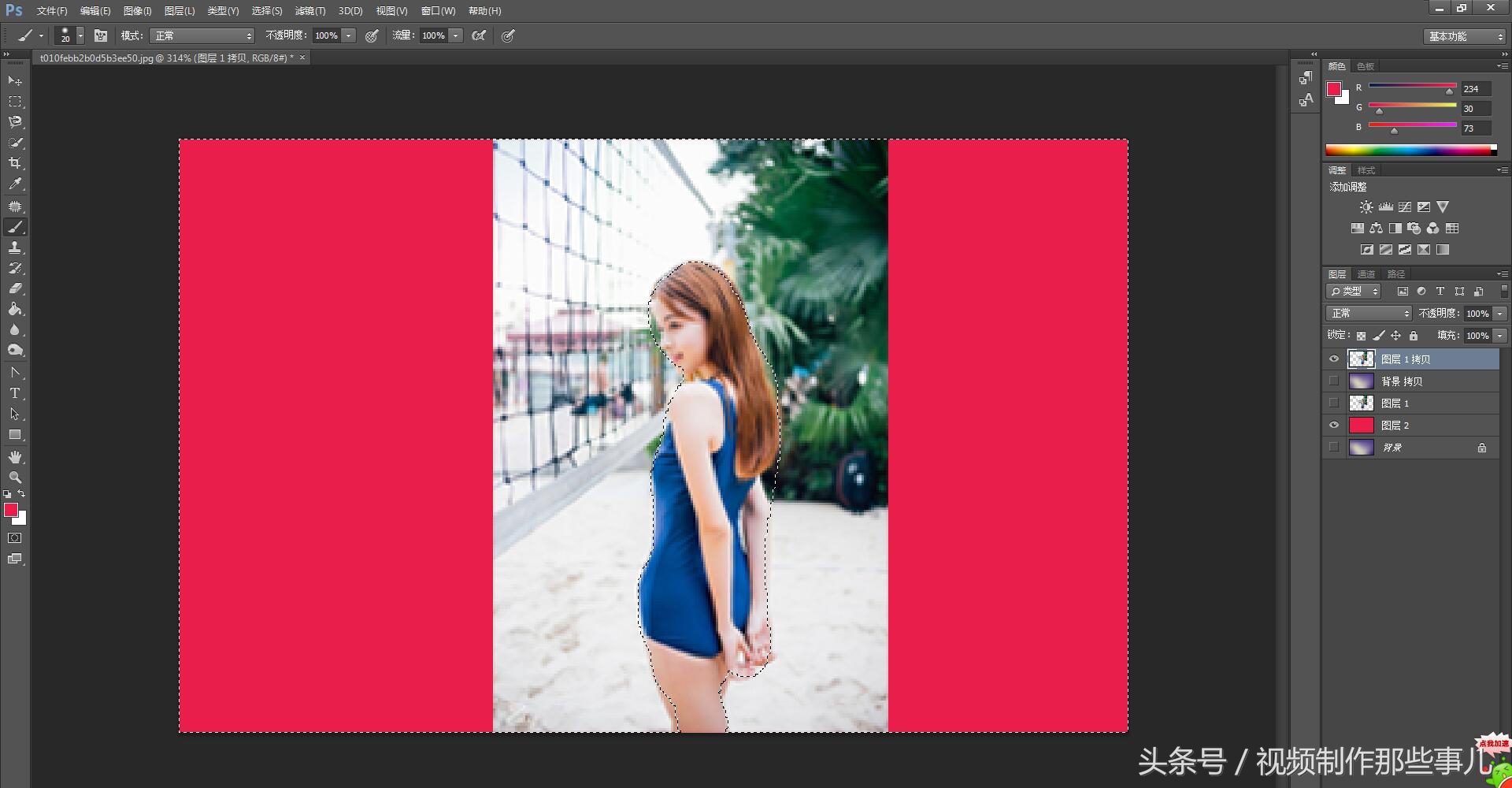Open the 文件(F) menu
Viewport: 1512px width, 788px height.
(x=52, y=11)
